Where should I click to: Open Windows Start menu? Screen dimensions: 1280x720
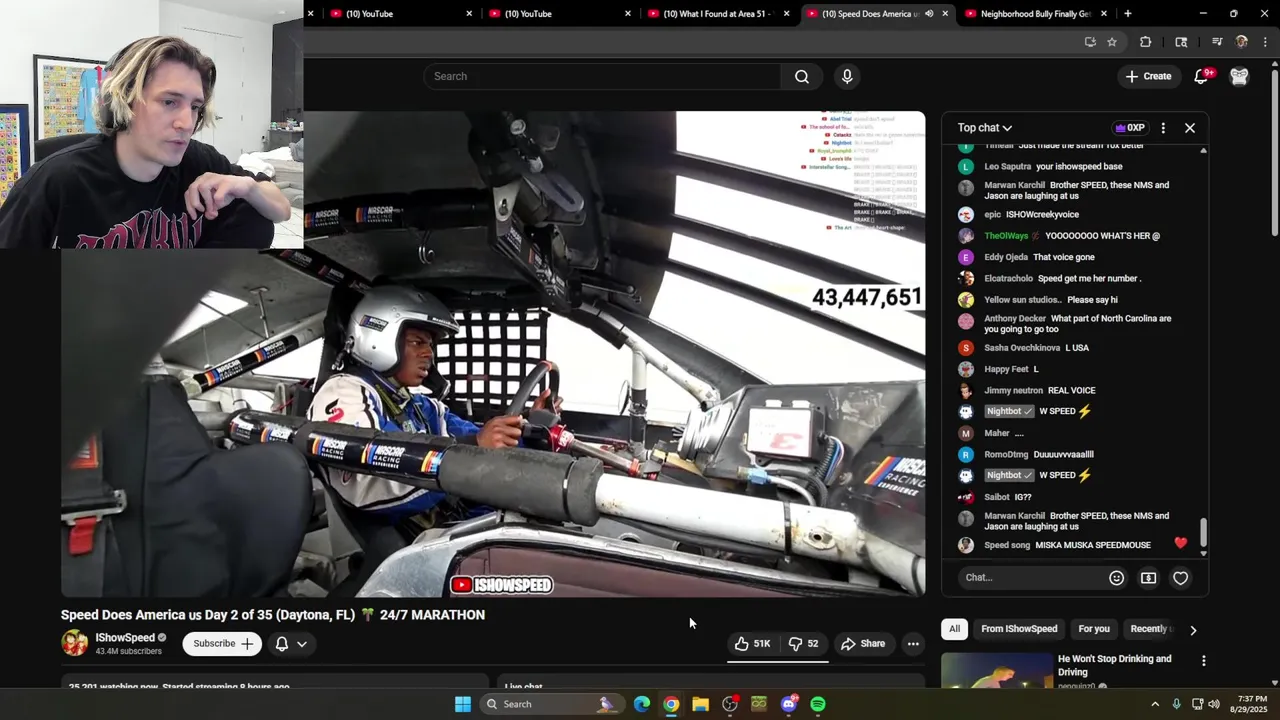point(463,704)
